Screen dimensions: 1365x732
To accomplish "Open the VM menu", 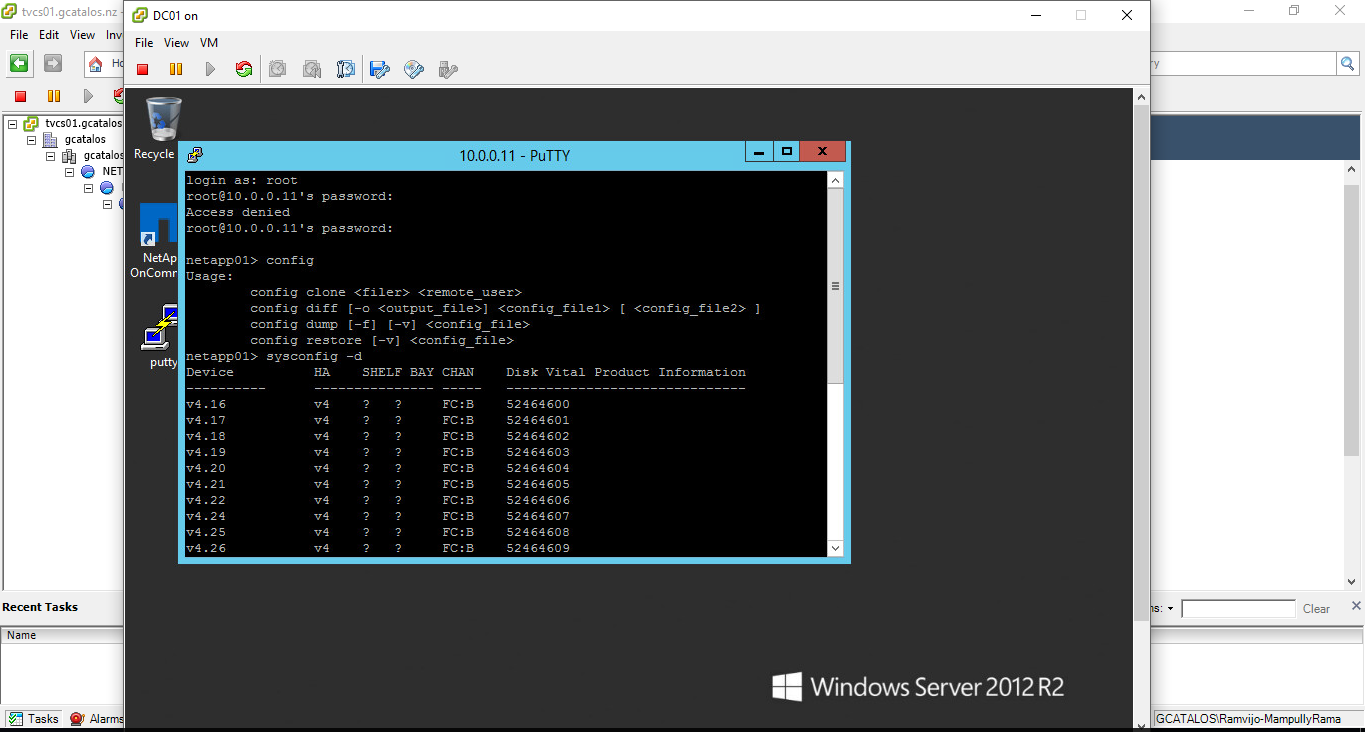I will pos(209,43).
